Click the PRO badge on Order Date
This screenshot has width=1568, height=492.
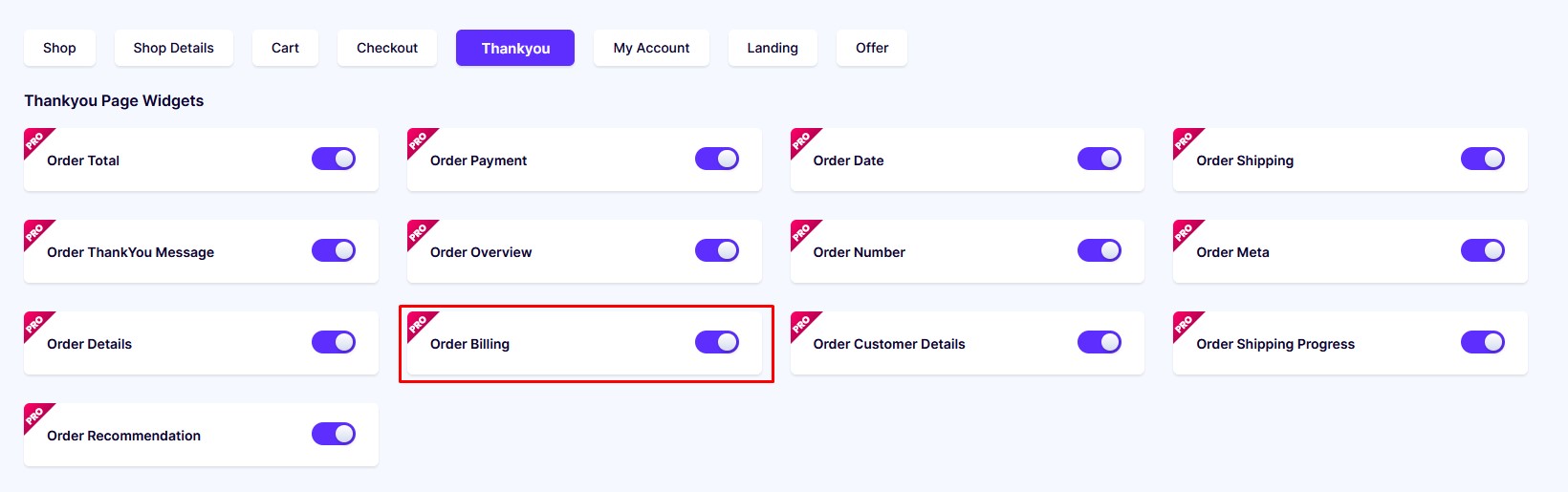pyautogui.click(x=802, y=139)
